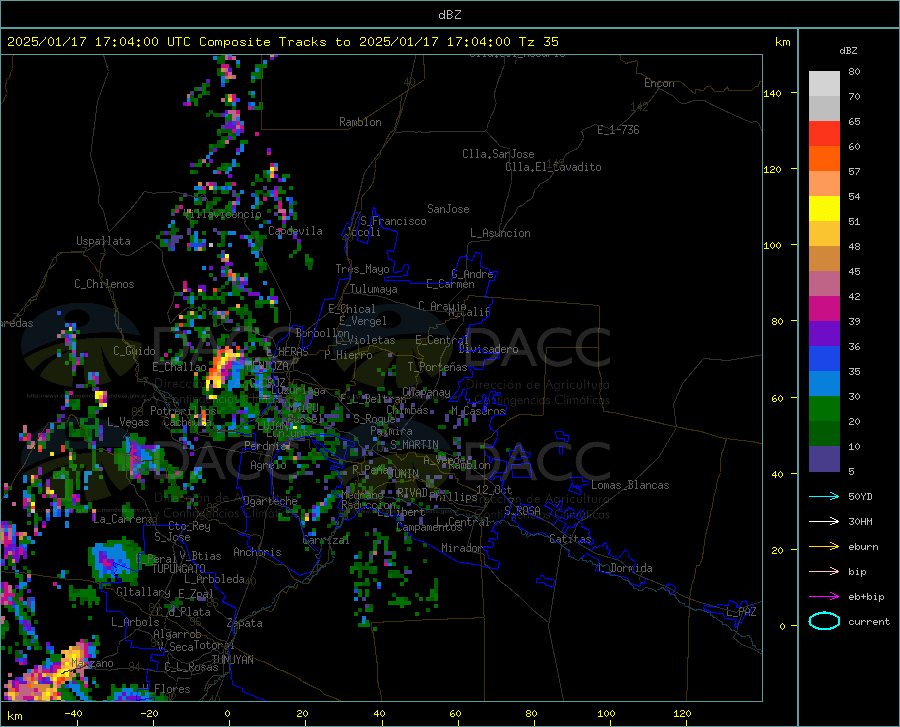Click the purple 36 dBZ color swatch
Screen dimensions: 900x727
click(824, 333)
